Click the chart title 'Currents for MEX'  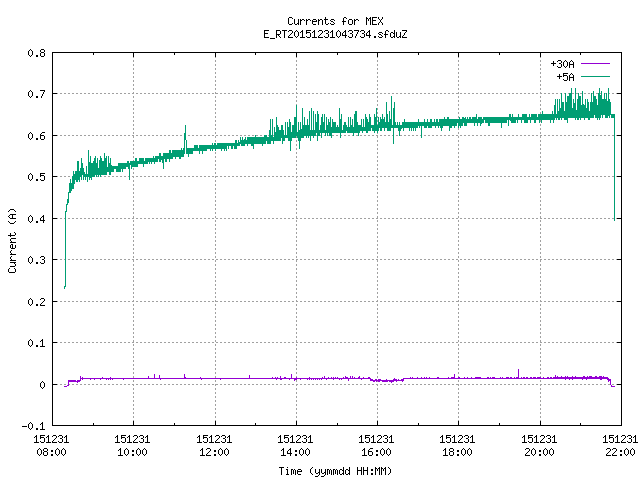335,21
